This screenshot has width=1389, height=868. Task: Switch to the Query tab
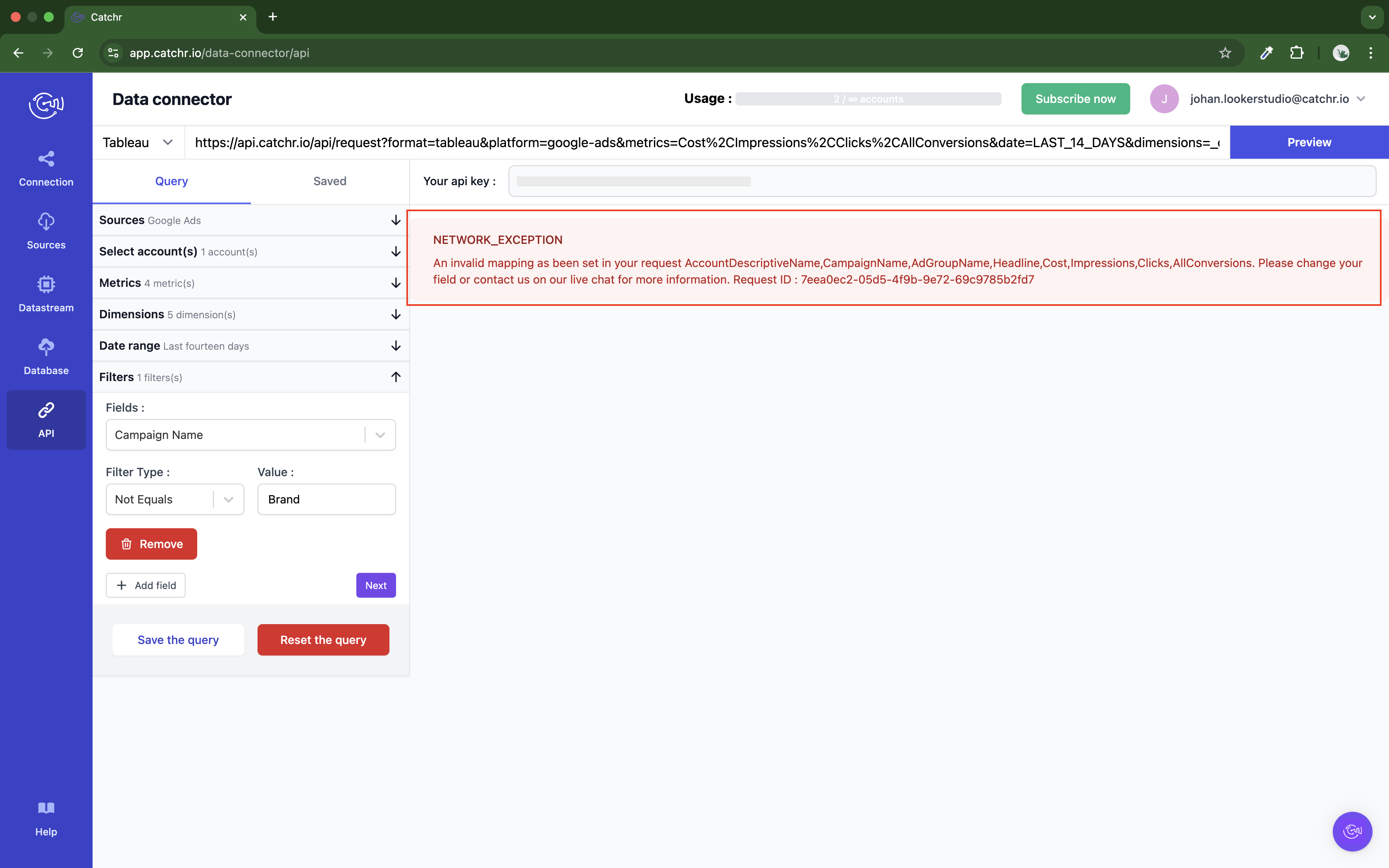pos(171,181)
